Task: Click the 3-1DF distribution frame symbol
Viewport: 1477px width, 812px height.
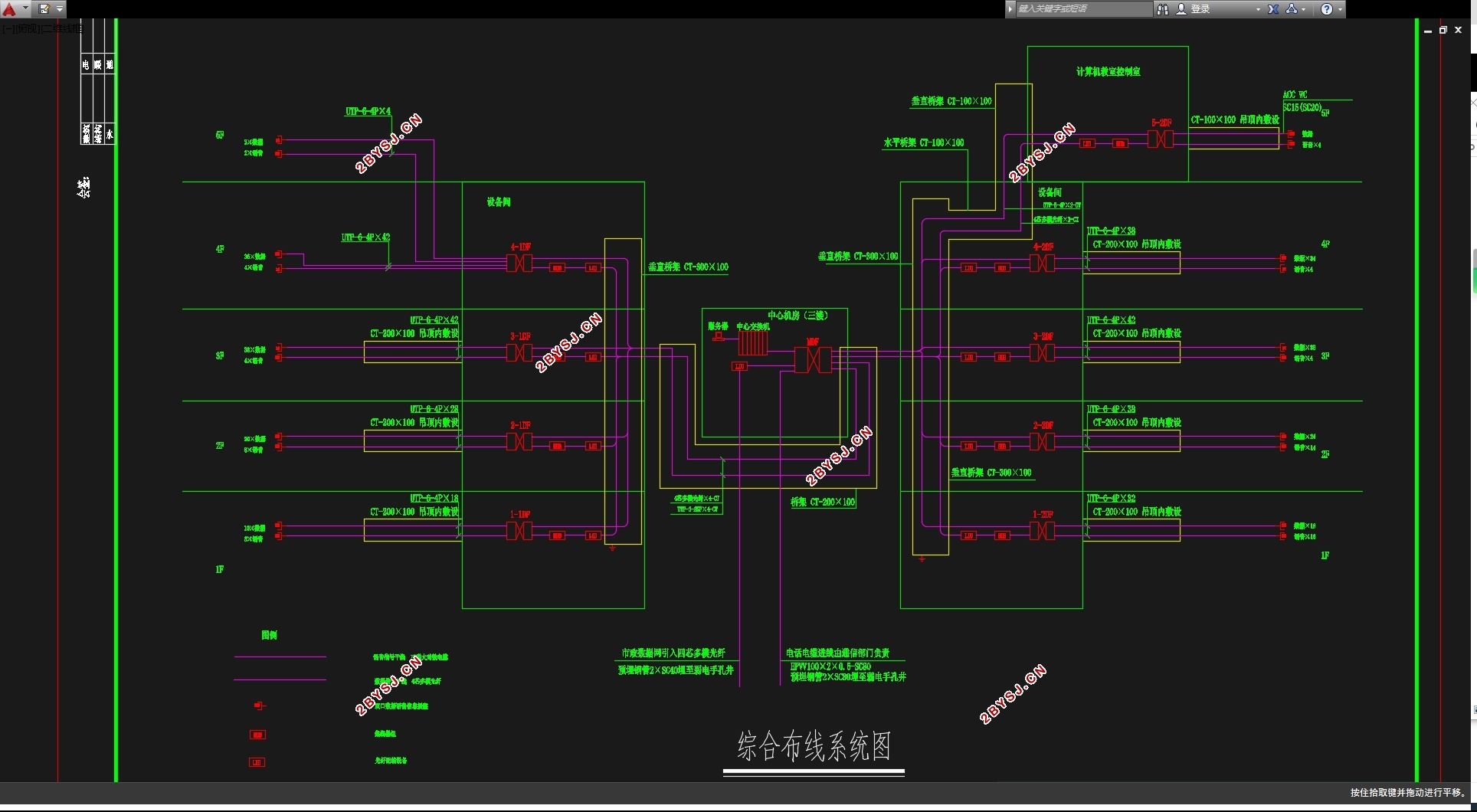Action: [519, 352]
